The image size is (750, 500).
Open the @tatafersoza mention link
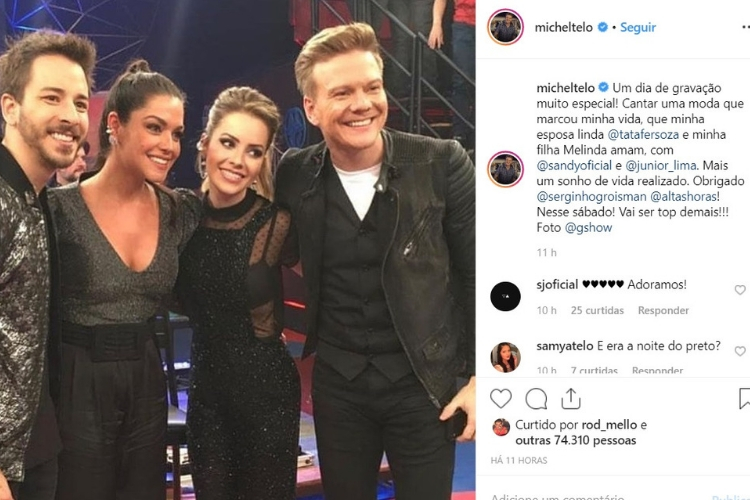click(x=643, y=134)
